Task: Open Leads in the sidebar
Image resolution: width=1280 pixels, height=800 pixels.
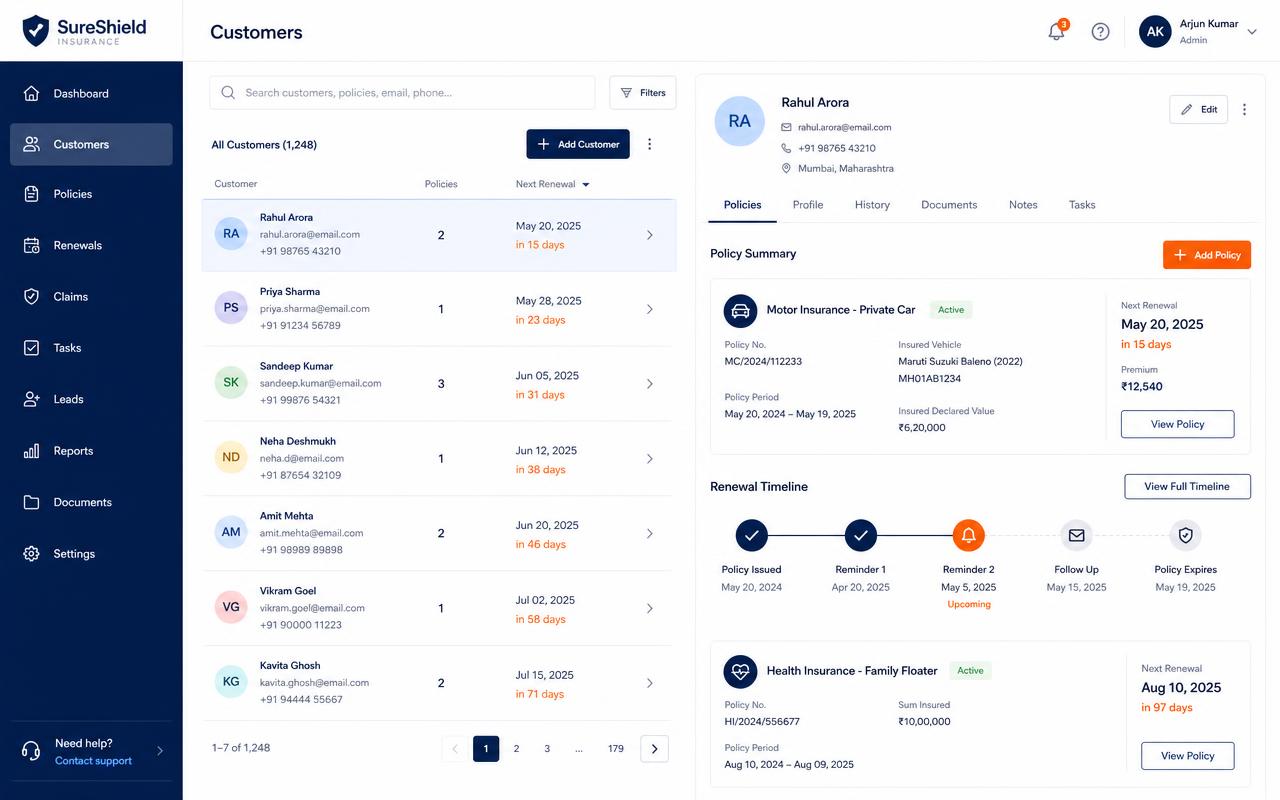Action: (91, 399)
